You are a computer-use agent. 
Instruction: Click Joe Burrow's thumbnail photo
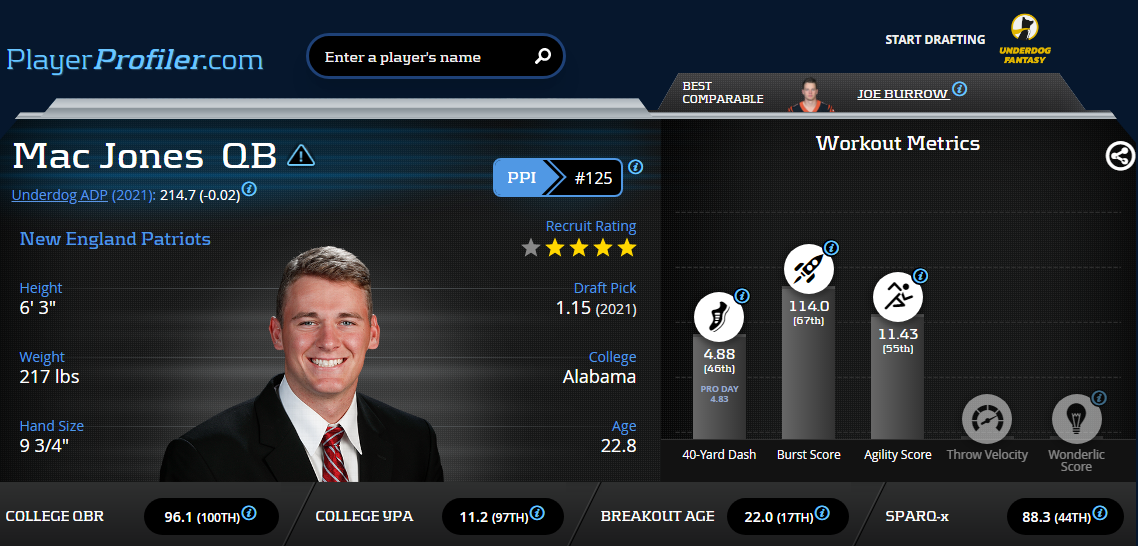(811, 94)
